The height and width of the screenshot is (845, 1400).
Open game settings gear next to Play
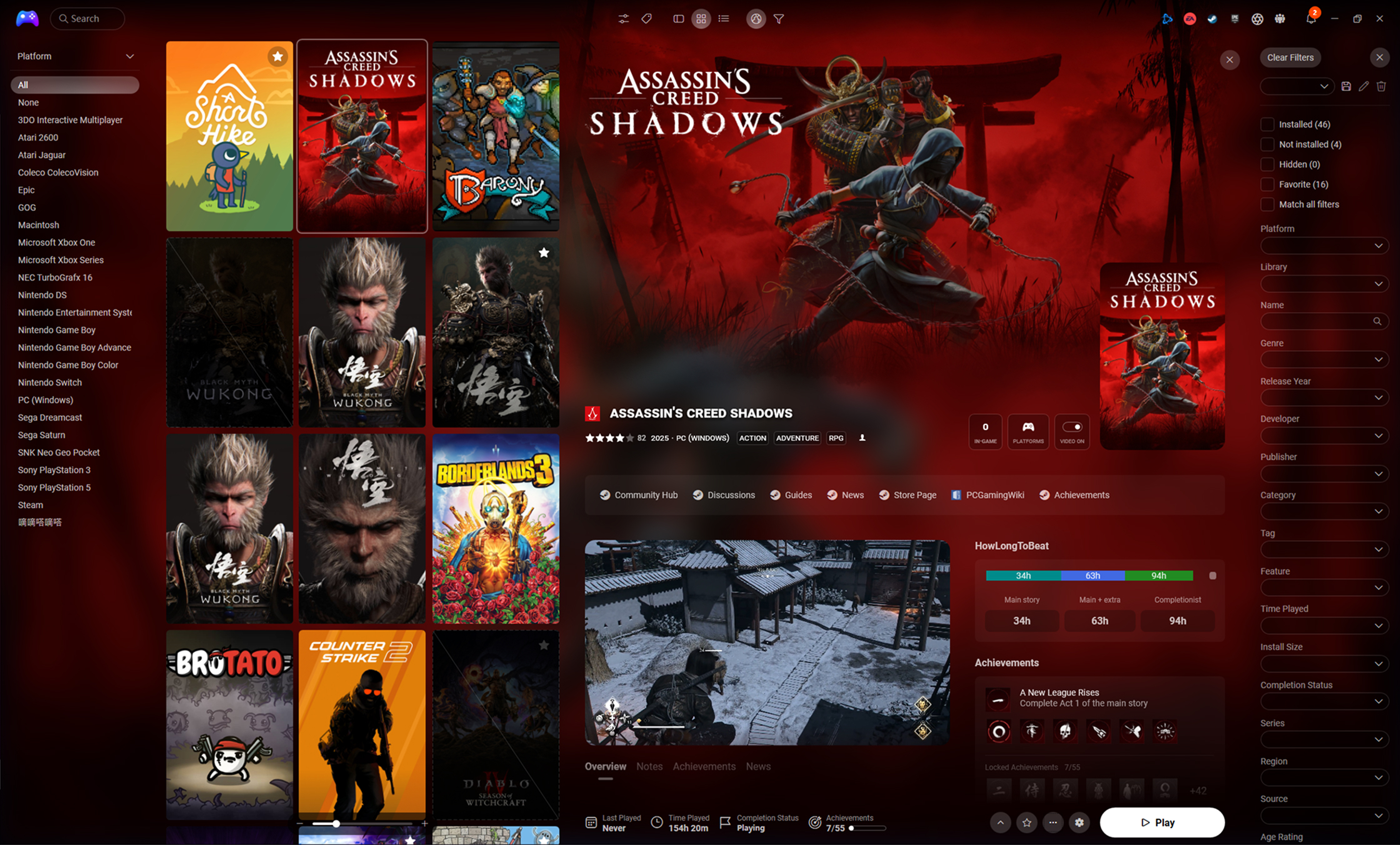coord(1079,822)
